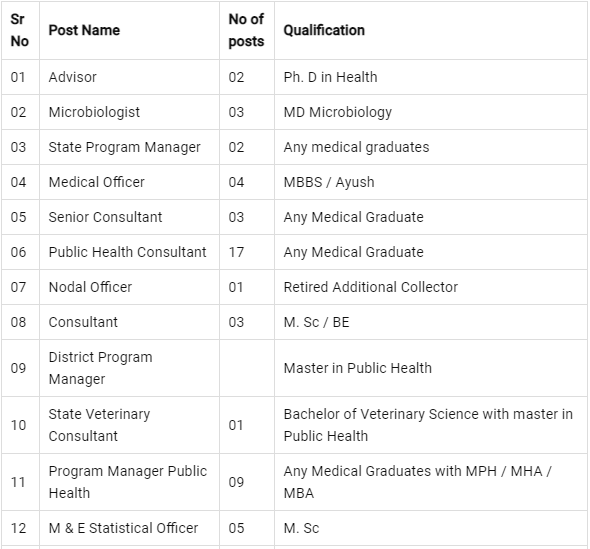This screenshot has height=549, width=590.
Task: Click the 'Sr No' header cell
Action: pyautogui.click(x=20, y=30)
